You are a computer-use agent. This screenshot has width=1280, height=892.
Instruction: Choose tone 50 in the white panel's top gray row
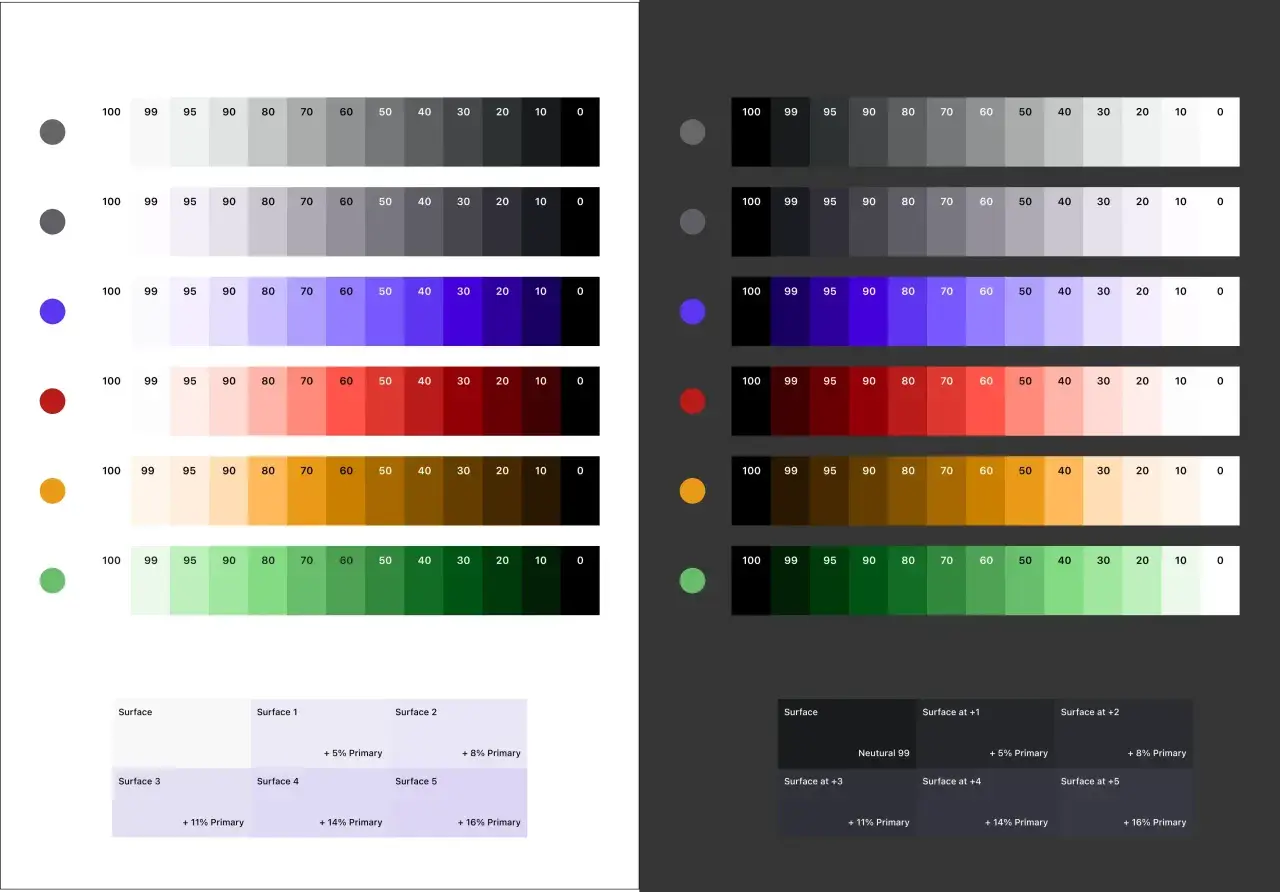[x=385, y=132]
